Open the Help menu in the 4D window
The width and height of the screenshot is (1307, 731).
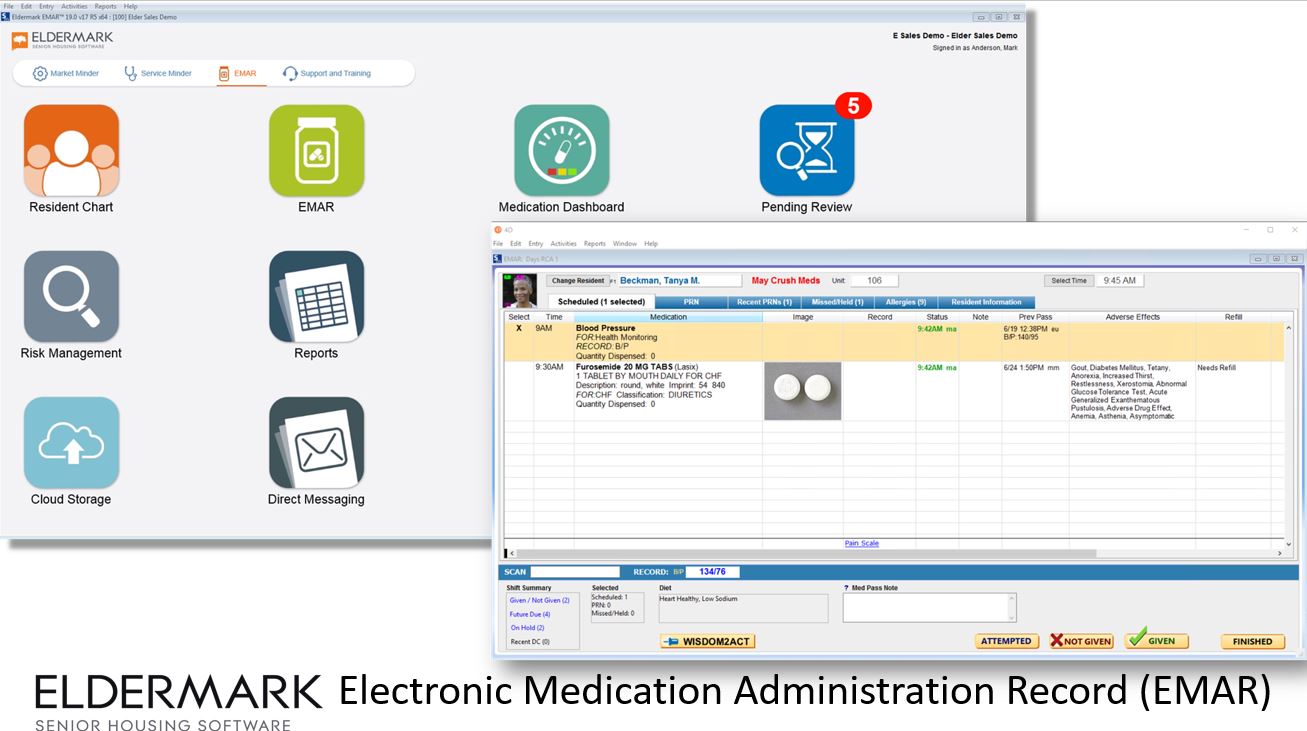(x=651, y=244)
